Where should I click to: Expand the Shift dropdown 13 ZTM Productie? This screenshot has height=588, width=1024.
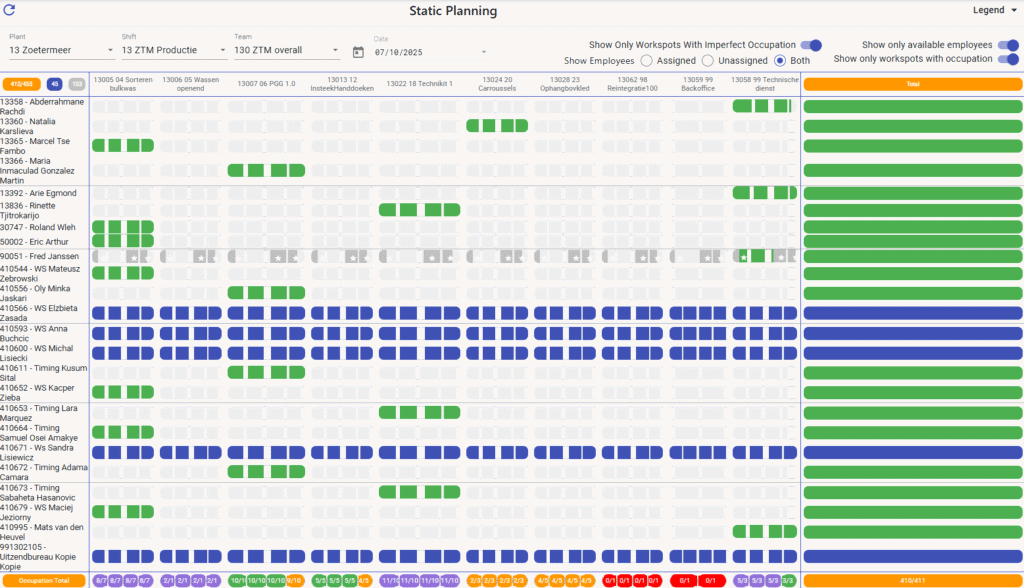(174, 50)
